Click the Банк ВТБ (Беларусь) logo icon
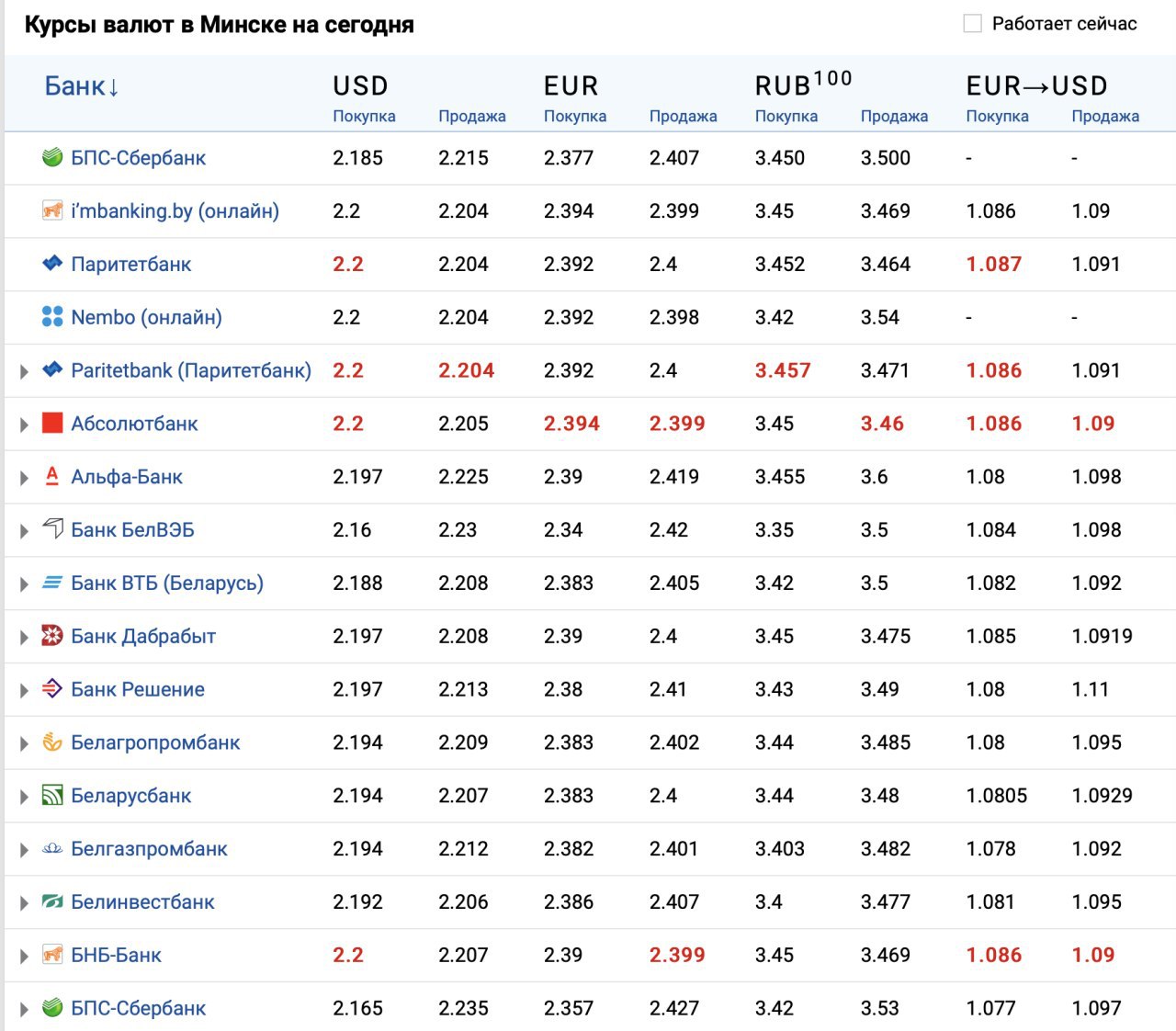This screenshot has width=1176, height=1031. (x=52, y=583)
